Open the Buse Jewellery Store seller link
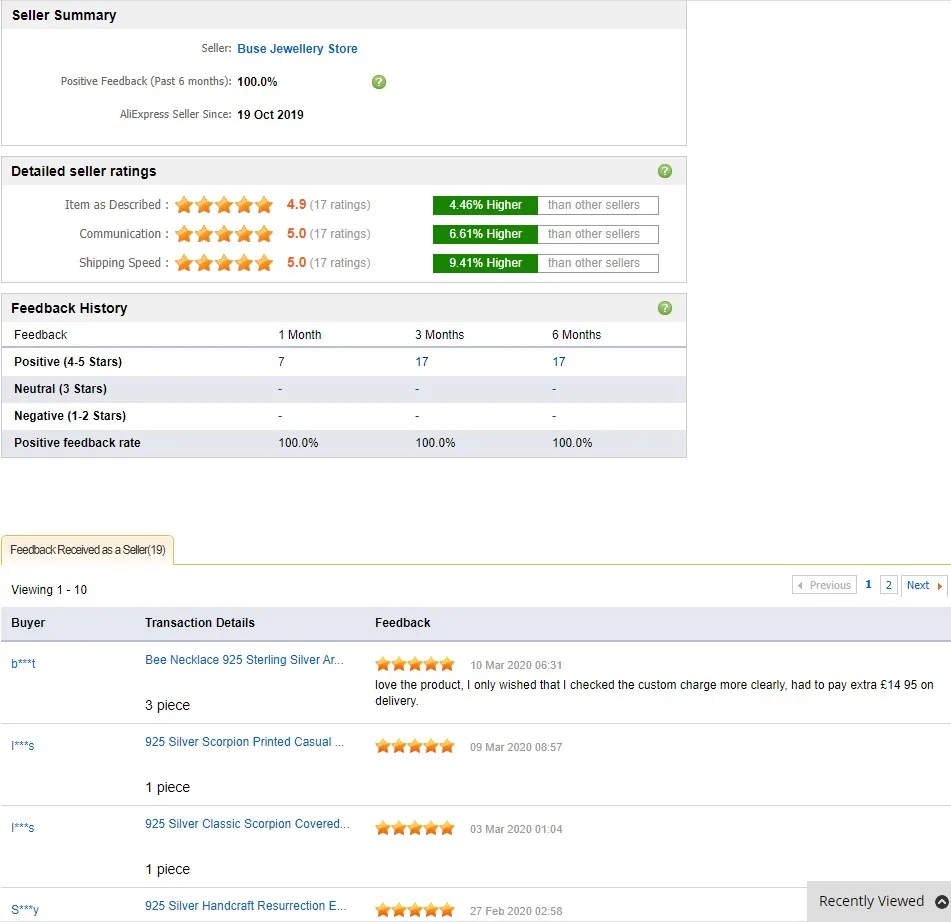The height and width of the screenshot is (922, 951). (297, 49)
